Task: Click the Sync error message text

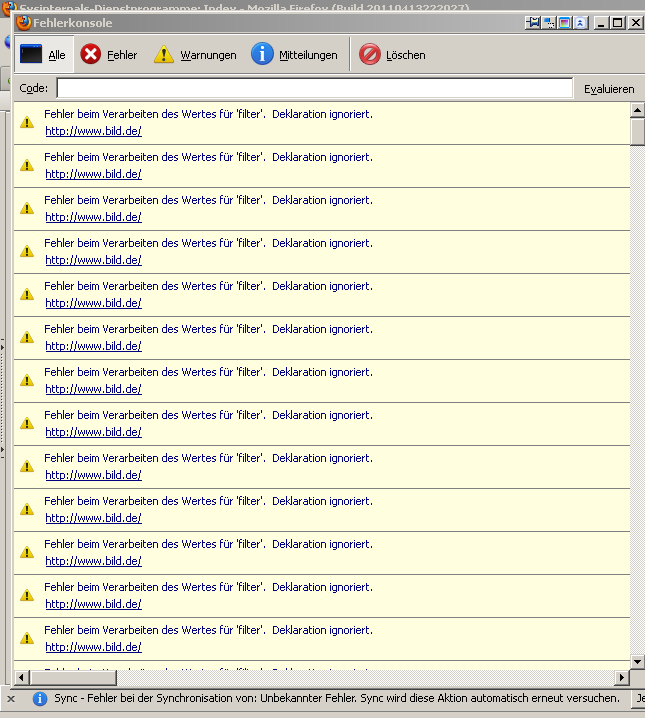Action: click(336, 698)
